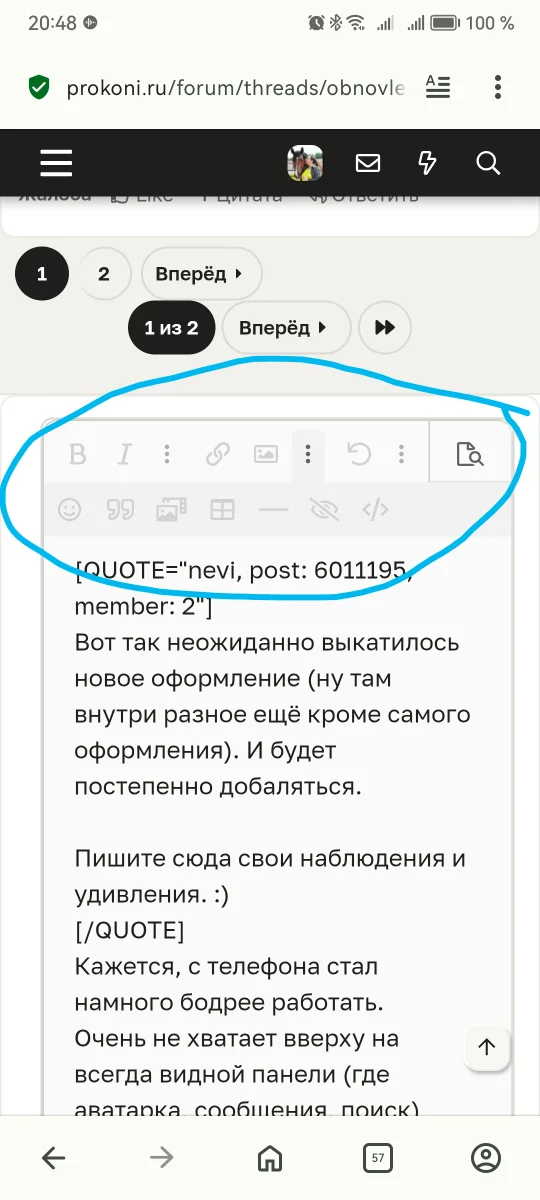Go forward with the browser forward arrow
This screenshot has width=540, height=1200.
[x=161, y=1158]
